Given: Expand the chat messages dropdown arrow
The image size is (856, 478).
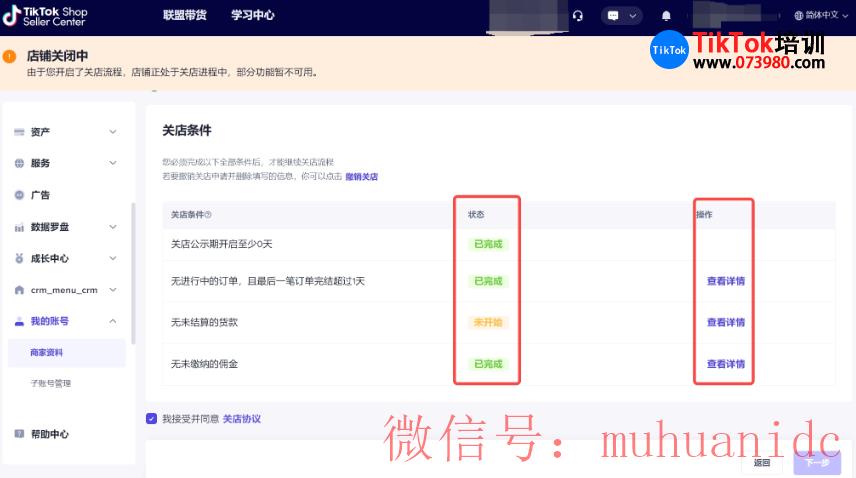Looking at the screenshot, I should [x=633, y=16].
